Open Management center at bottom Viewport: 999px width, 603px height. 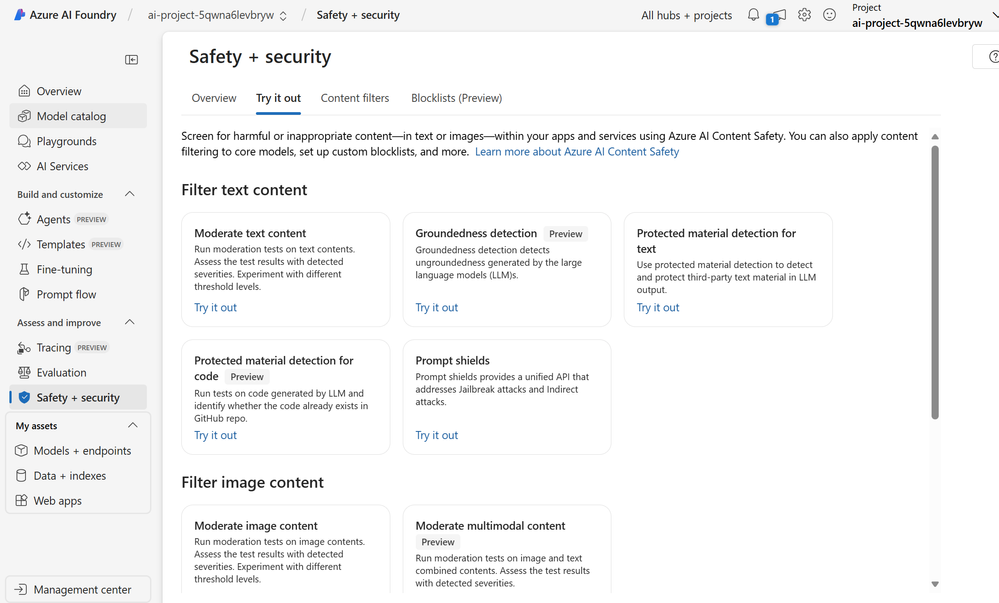pyautogui.click(x=78, y=590)
